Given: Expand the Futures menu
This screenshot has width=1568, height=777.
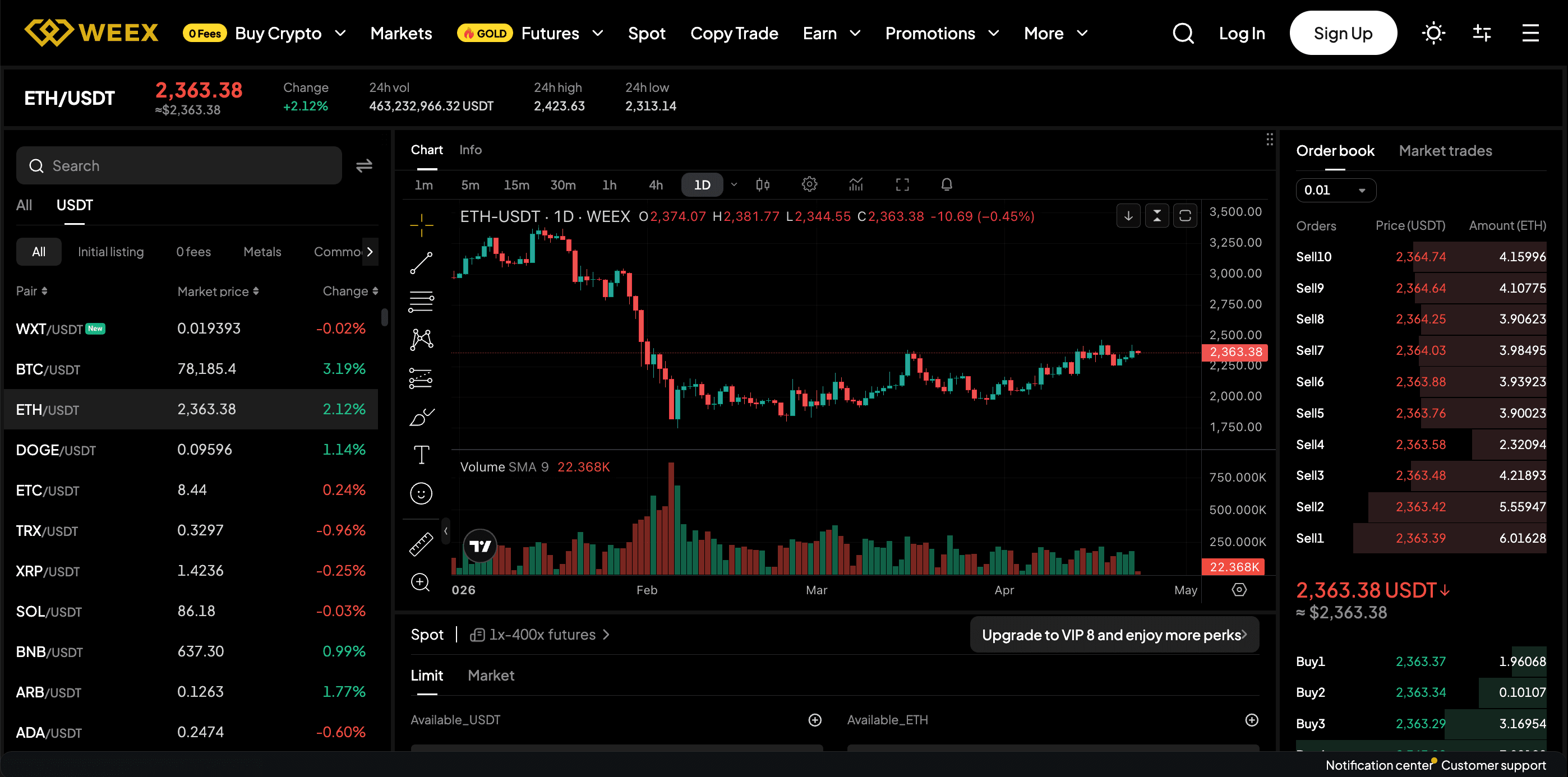Looking at the screenshot, I should (x=598, y=33).
